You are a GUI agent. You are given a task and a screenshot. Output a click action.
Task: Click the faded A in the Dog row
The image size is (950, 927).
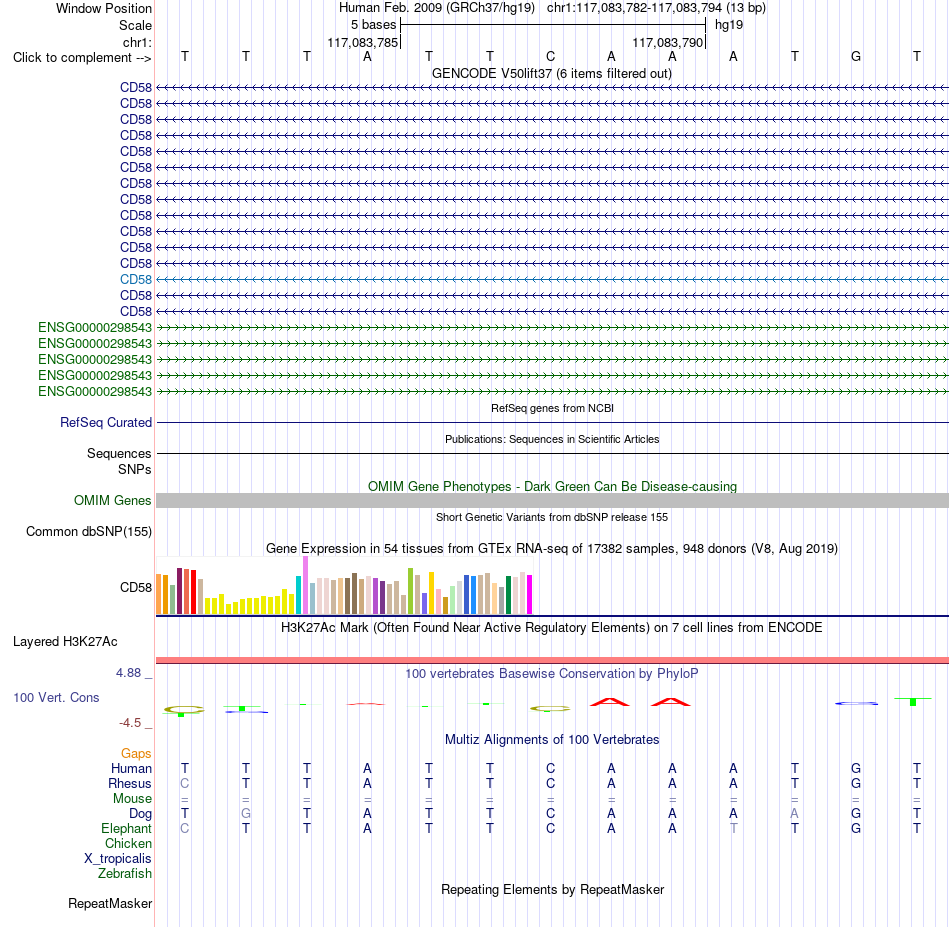pos(794,813)
